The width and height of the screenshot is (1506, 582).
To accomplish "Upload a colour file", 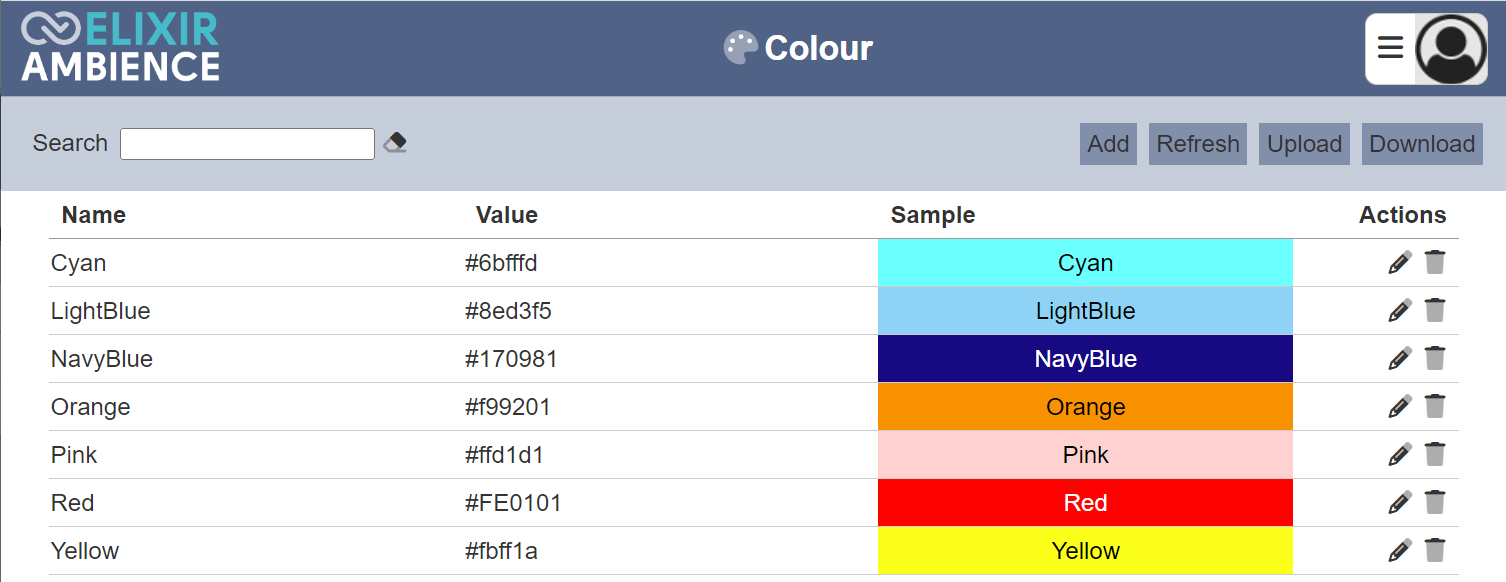I will tap(1304, 143).
